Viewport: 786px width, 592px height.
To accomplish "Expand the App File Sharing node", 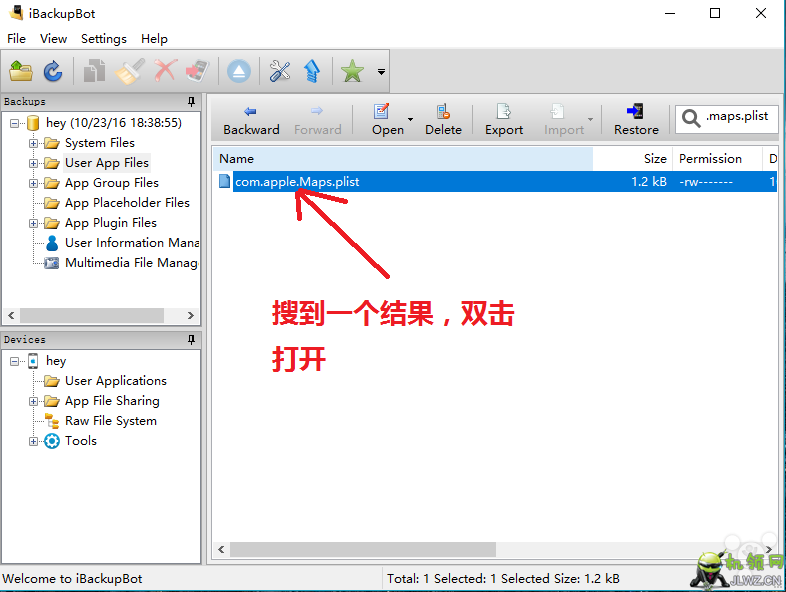I will click(x=33, y=402).
